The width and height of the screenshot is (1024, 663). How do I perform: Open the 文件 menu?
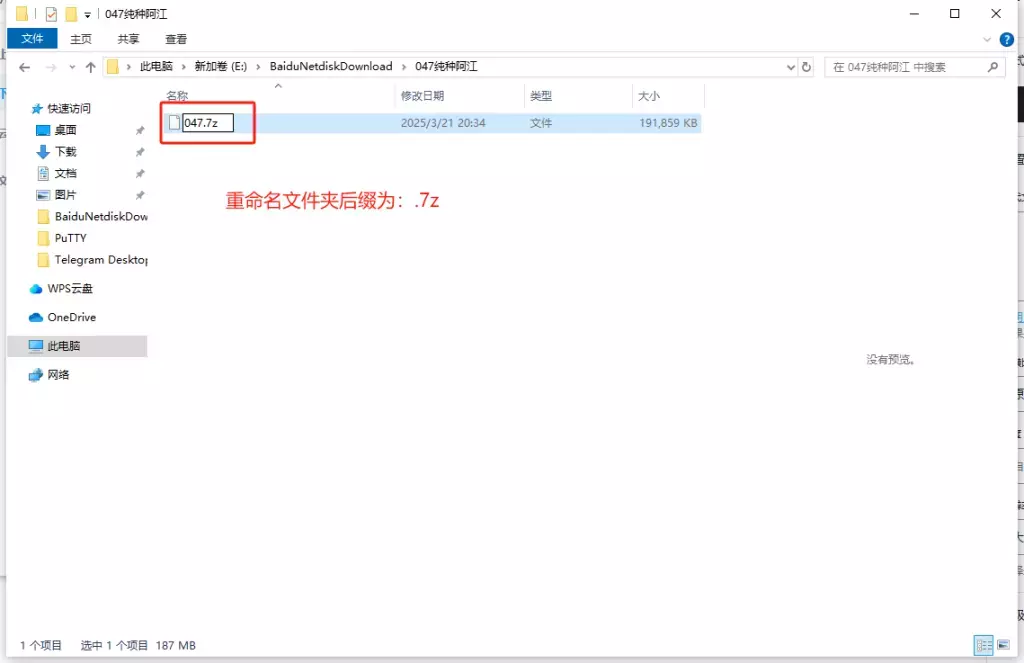coord(31,39)
